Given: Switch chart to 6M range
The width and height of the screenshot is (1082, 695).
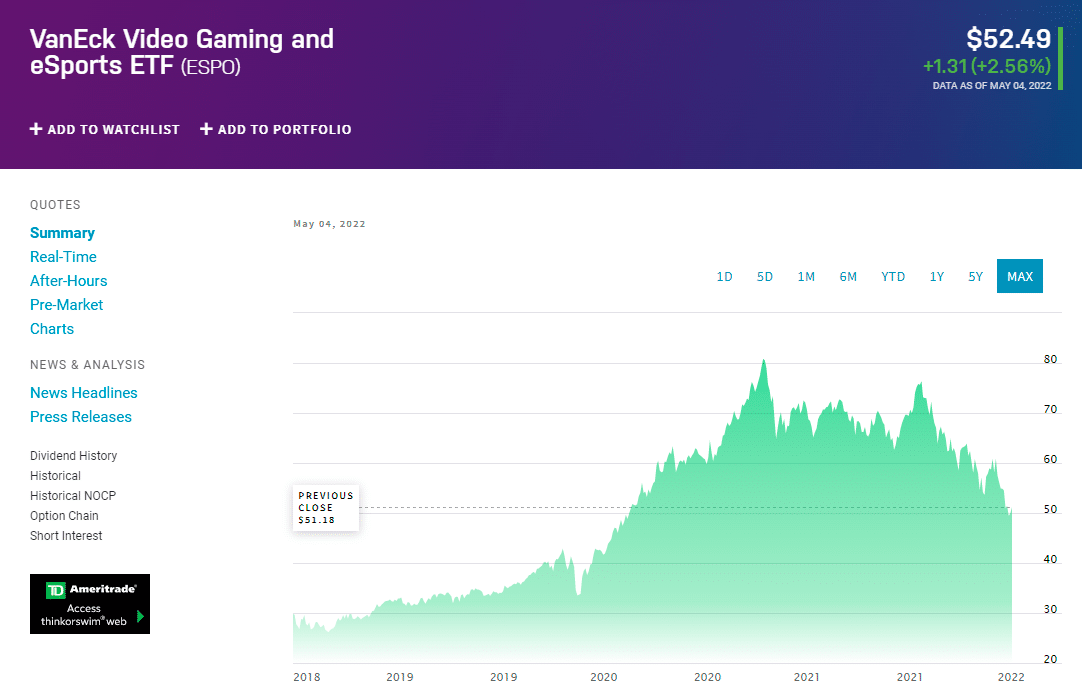Looking at the screenshot, I should coord(848,277).
